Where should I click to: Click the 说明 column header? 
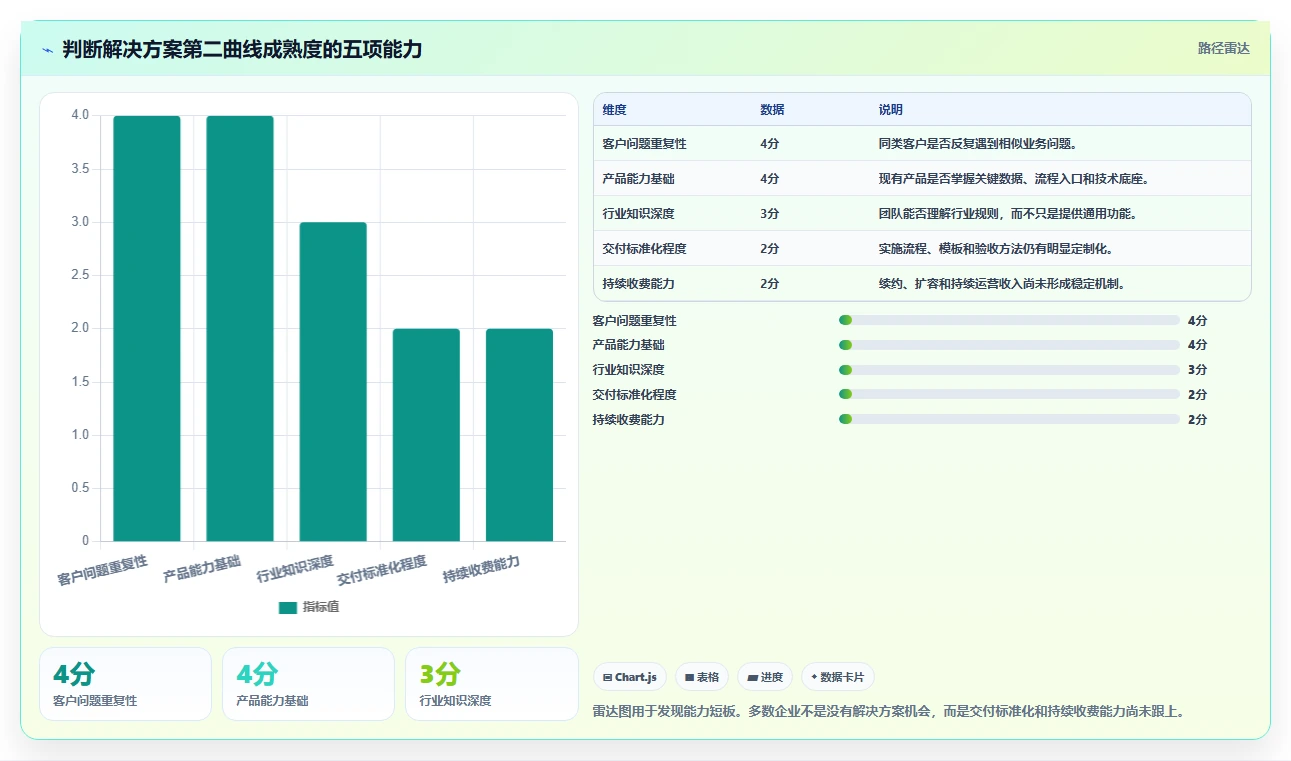point(891,110)
